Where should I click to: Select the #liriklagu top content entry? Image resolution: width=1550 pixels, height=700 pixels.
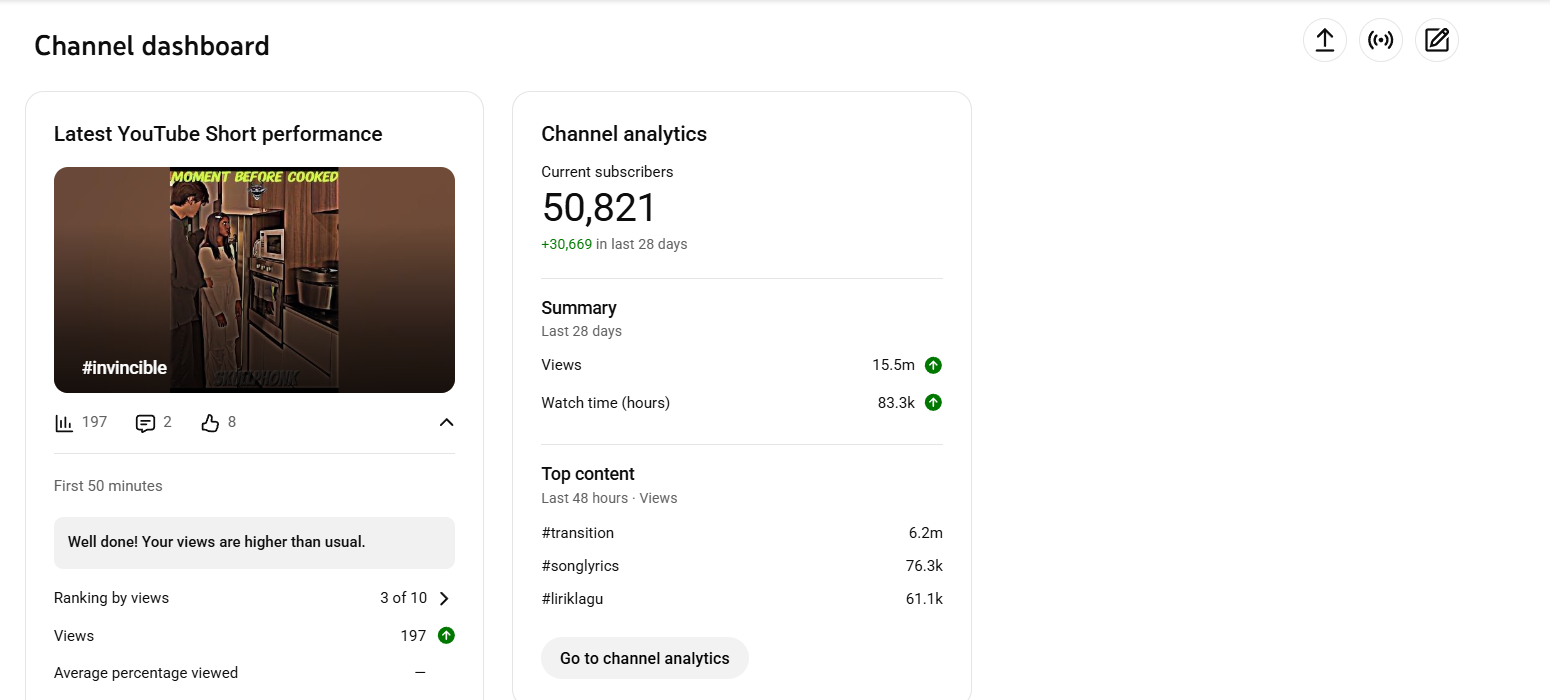click(572, 599)
